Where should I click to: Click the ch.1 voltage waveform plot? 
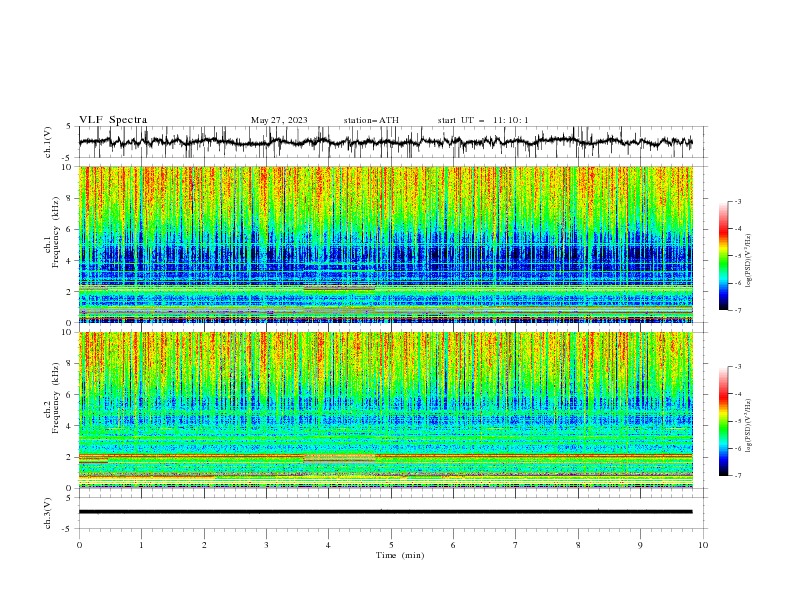pos(385,142)
